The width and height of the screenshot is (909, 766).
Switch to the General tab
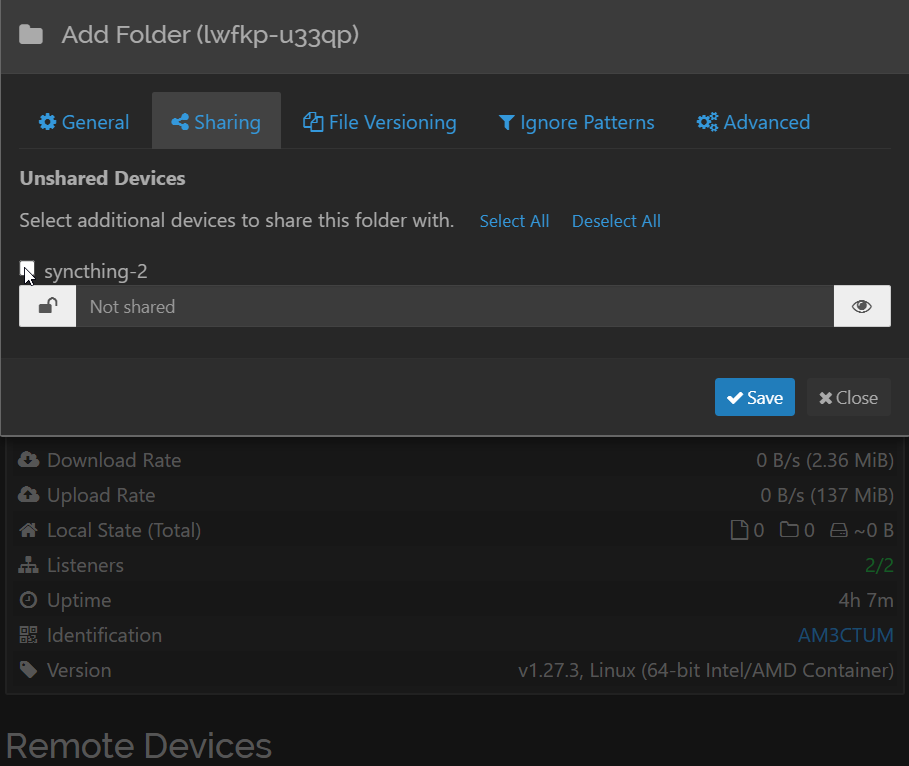tap(84, 122)
